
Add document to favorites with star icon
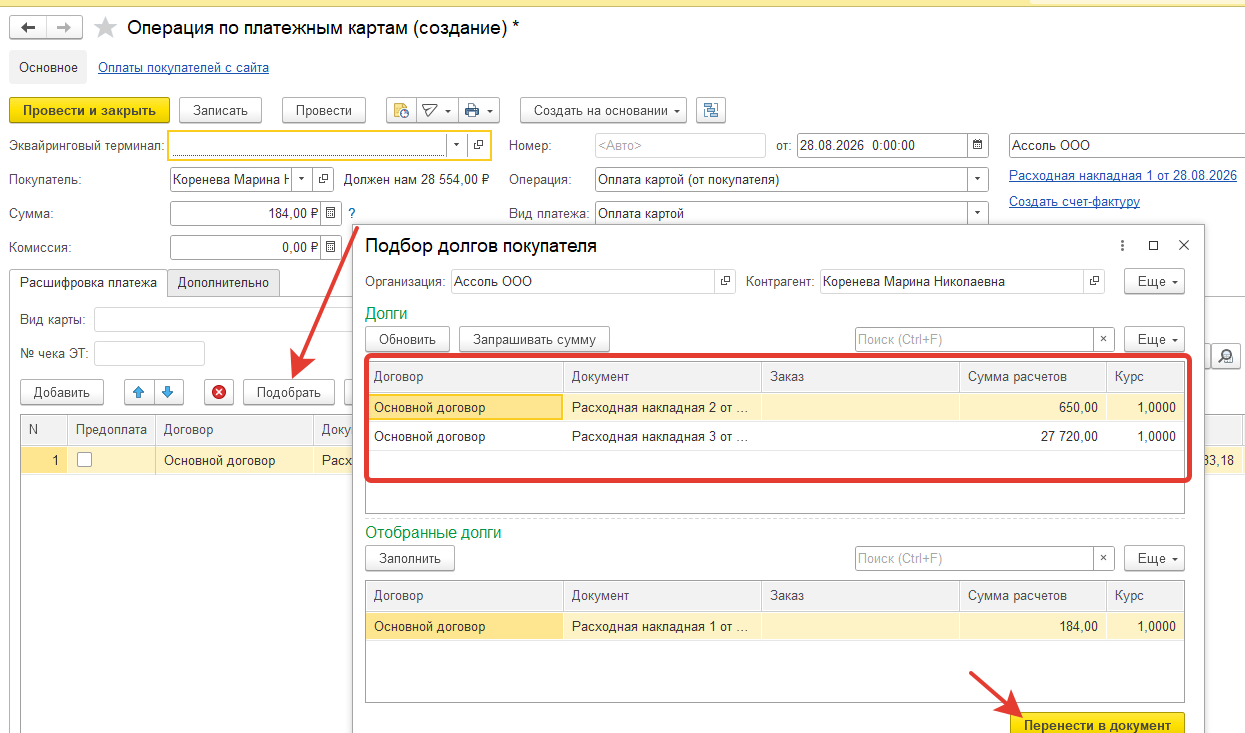pyautogui.click(x=104, y=28)
